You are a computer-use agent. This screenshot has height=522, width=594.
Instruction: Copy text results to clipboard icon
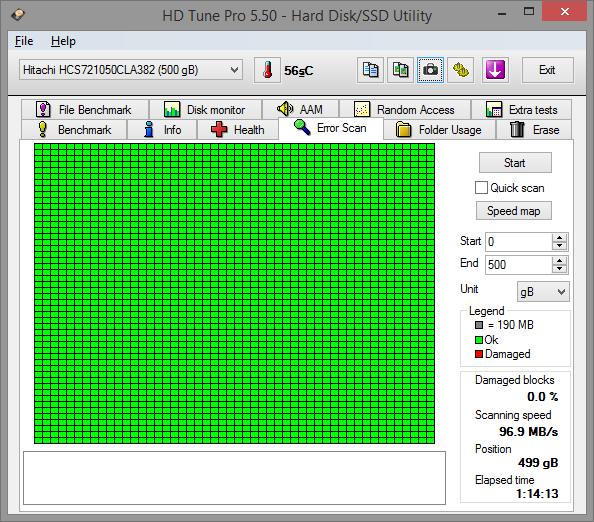point(370,70)
